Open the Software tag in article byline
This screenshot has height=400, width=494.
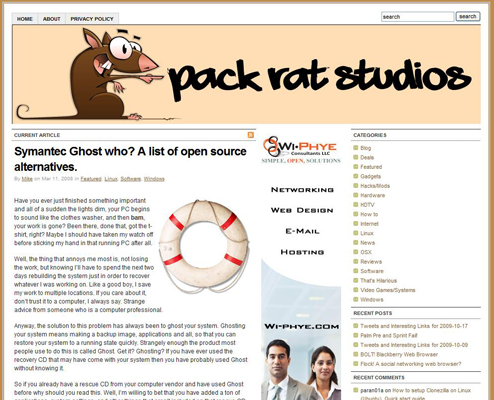click(131, 179)
